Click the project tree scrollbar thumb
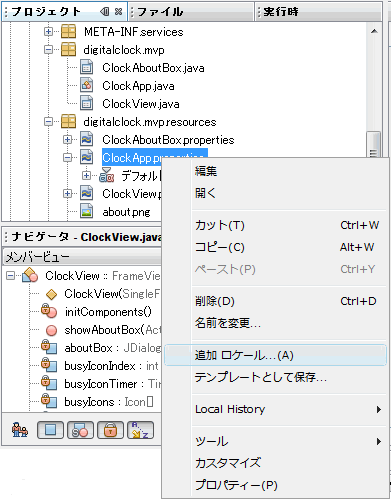 pos(373,144)
